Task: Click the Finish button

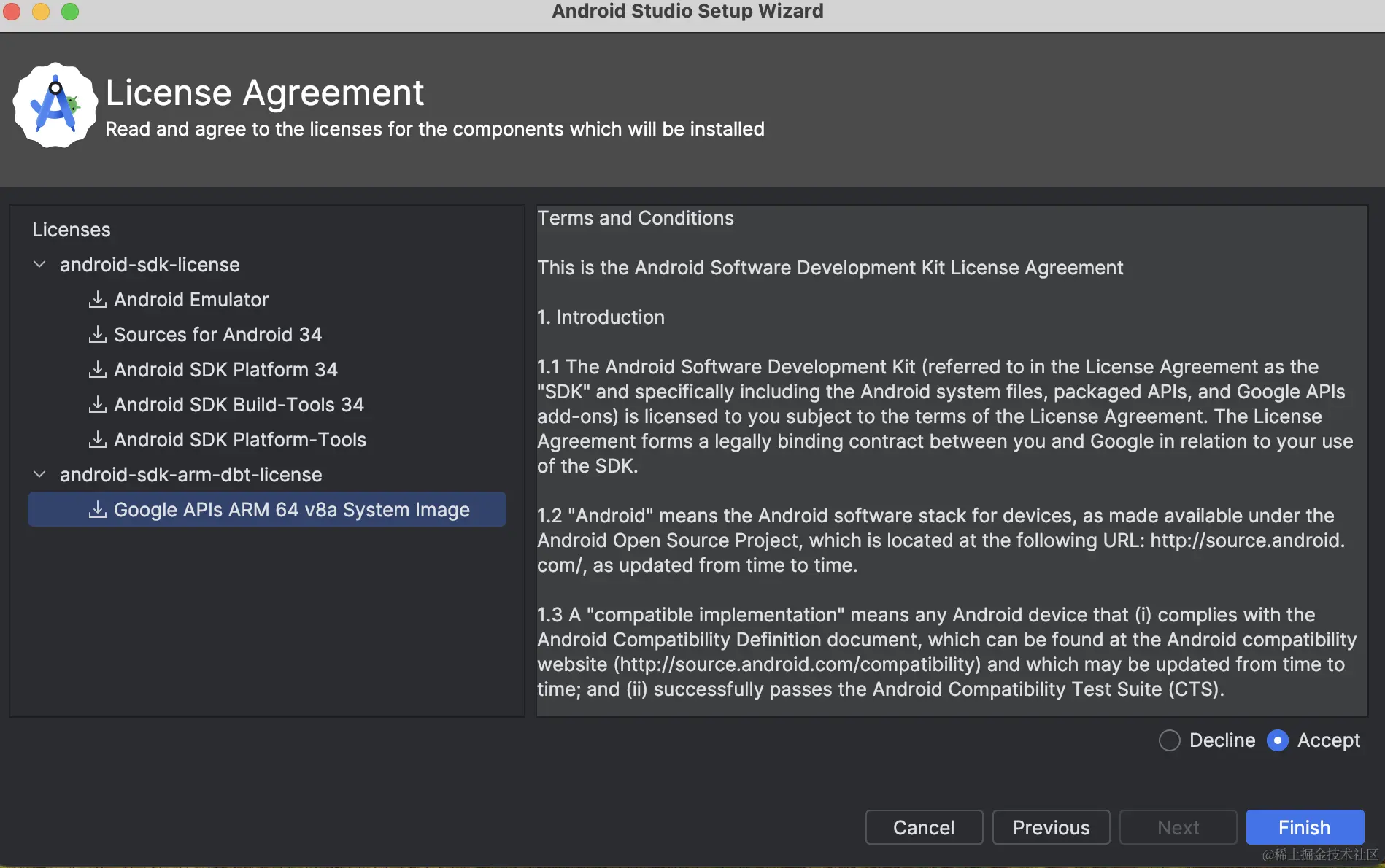Action: pos(1304,827)
